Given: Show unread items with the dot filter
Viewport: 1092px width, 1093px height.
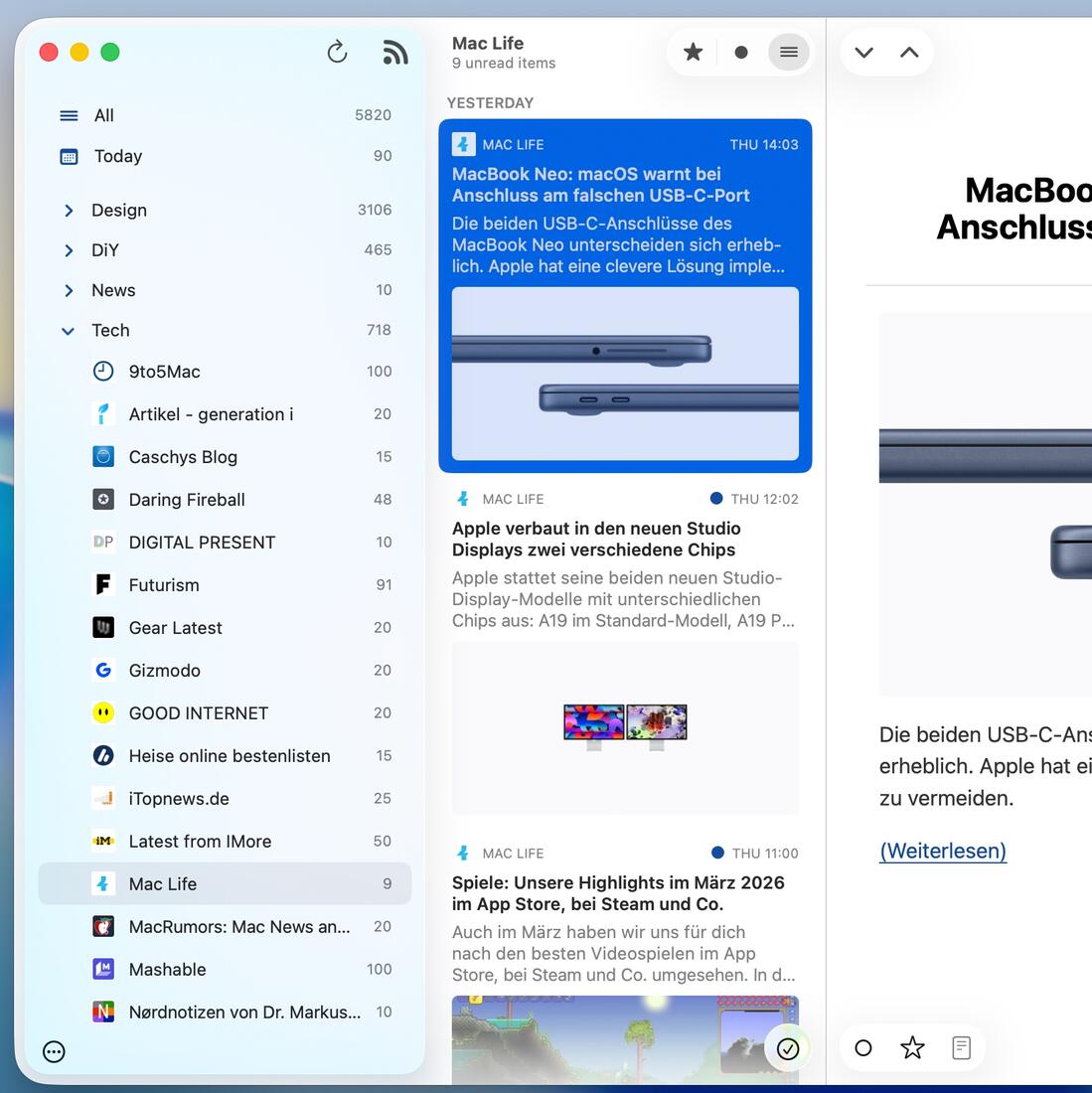Looking at the screenshot, I should [x=741, y=53].
